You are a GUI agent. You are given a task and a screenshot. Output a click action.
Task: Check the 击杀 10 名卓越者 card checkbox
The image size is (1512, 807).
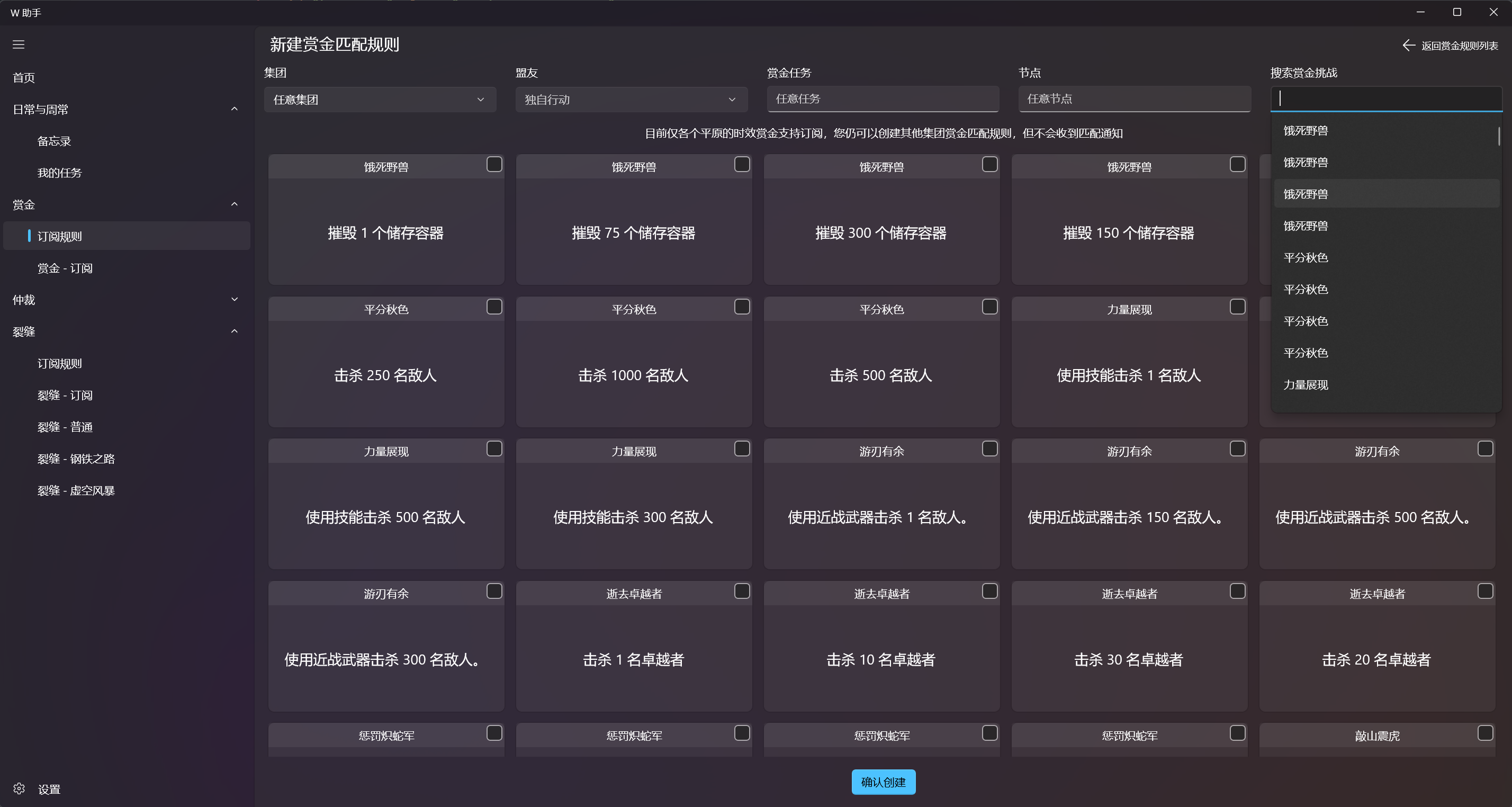(x=989, y=591)
